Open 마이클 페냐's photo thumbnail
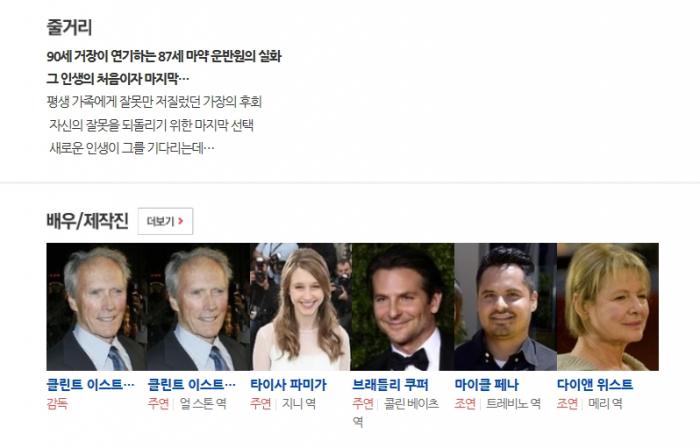Viewport: 700px width, 448px height. click(x=505, y=307)
